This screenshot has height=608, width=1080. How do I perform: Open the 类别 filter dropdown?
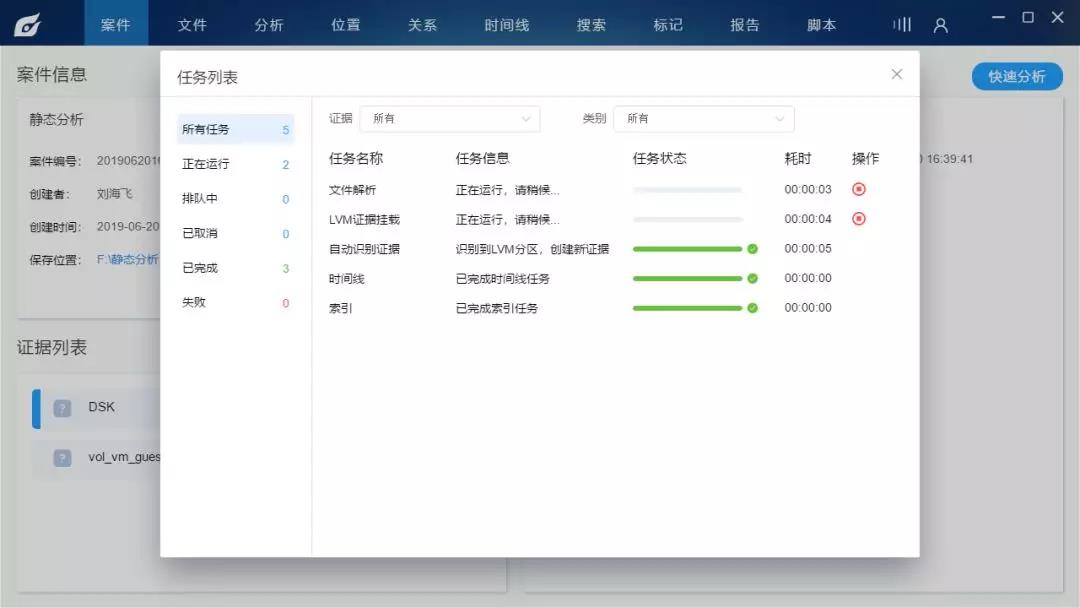point(703,118)
